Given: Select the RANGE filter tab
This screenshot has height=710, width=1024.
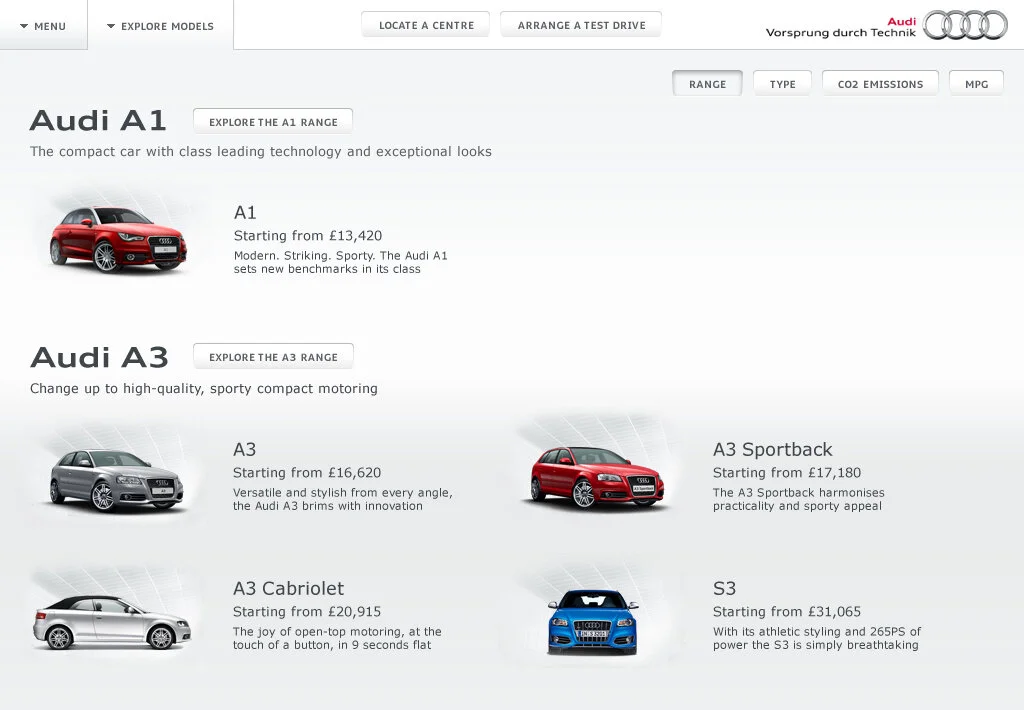Looking at the screenshot, I should pos(707,84).
